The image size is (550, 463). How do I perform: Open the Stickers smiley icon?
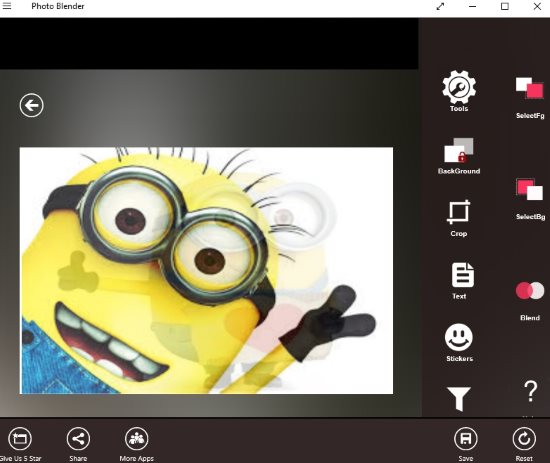[x=459, y=337]
